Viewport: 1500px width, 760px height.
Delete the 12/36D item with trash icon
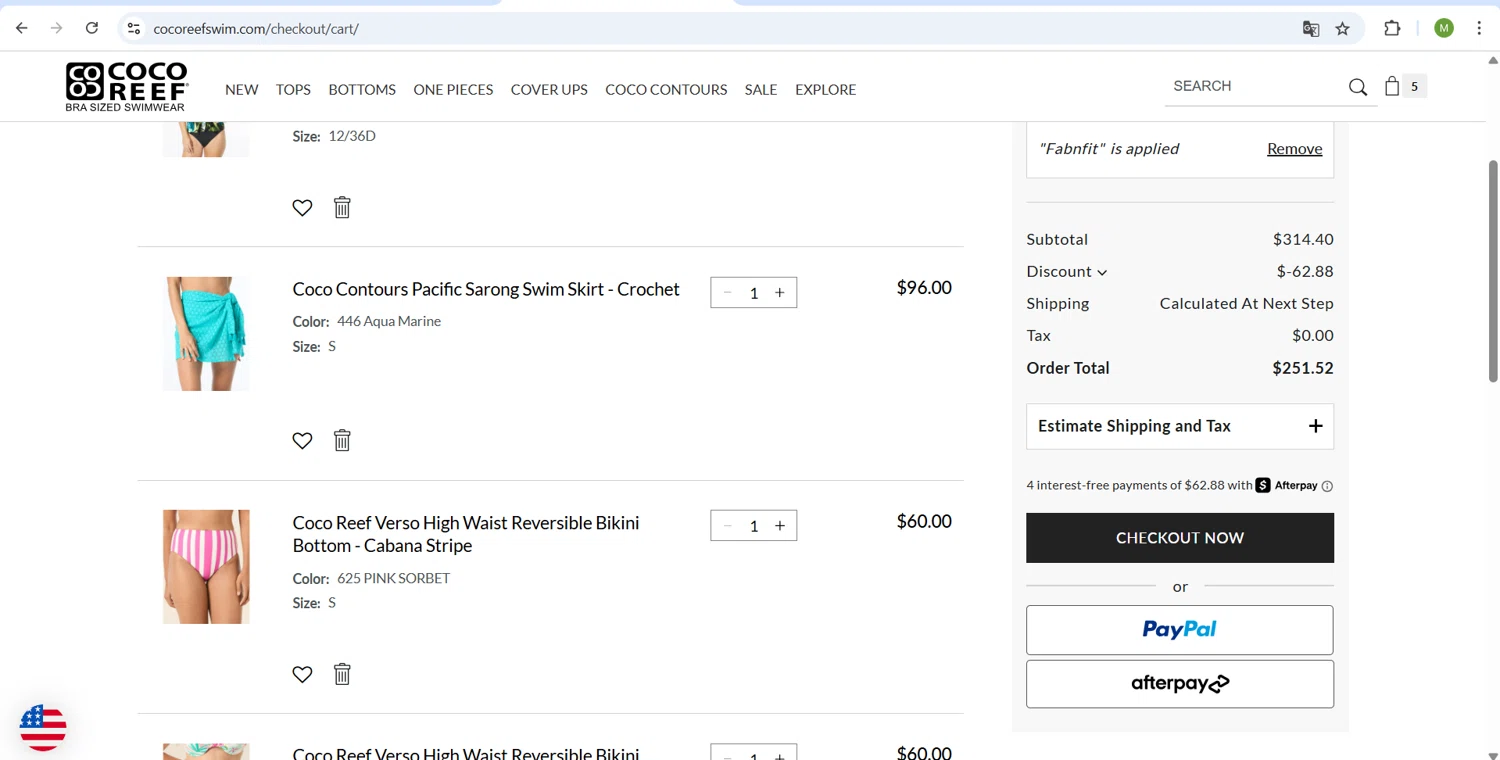pos(342,207)
